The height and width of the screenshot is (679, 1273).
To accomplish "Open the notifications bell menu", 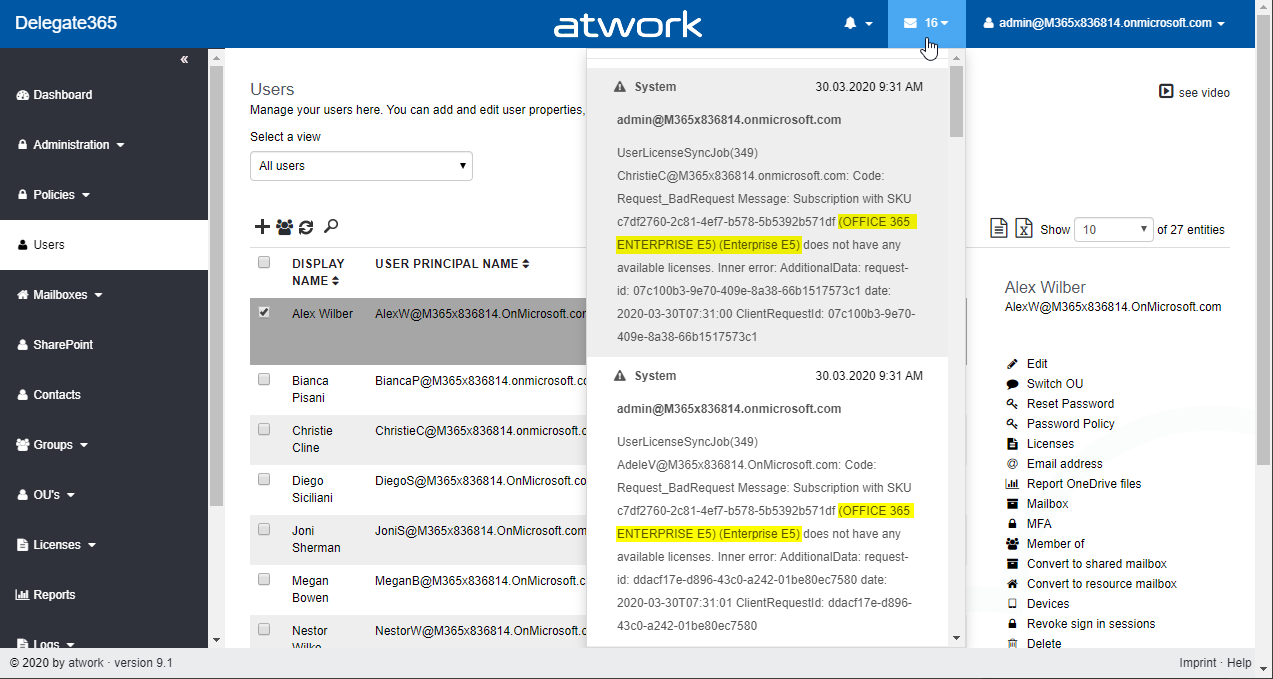I will pyautogui.click(x=858, y=23).
